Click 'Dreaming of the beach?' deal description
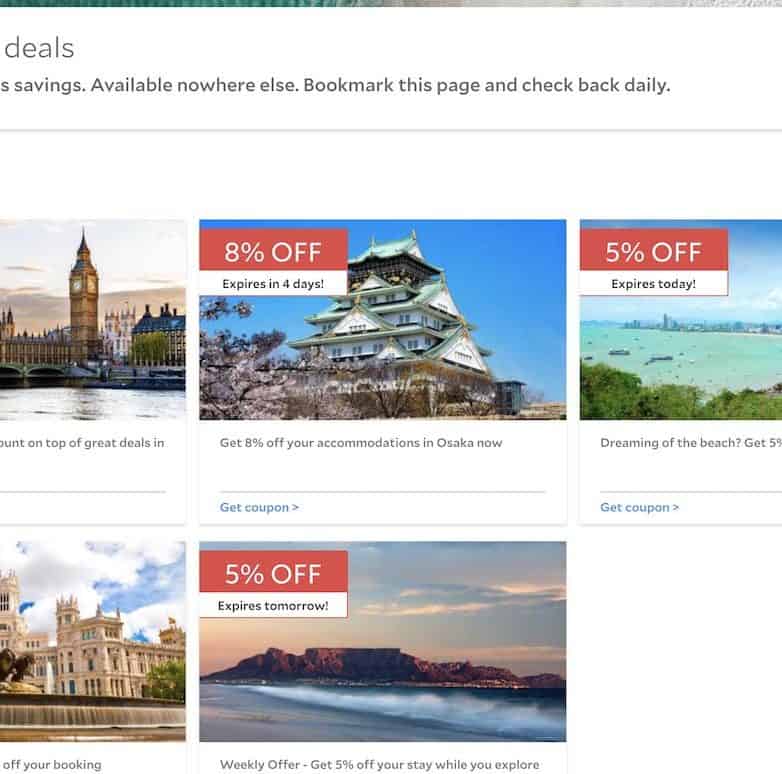Viewport: 782px width, 774px height. [x=691, y=443]
